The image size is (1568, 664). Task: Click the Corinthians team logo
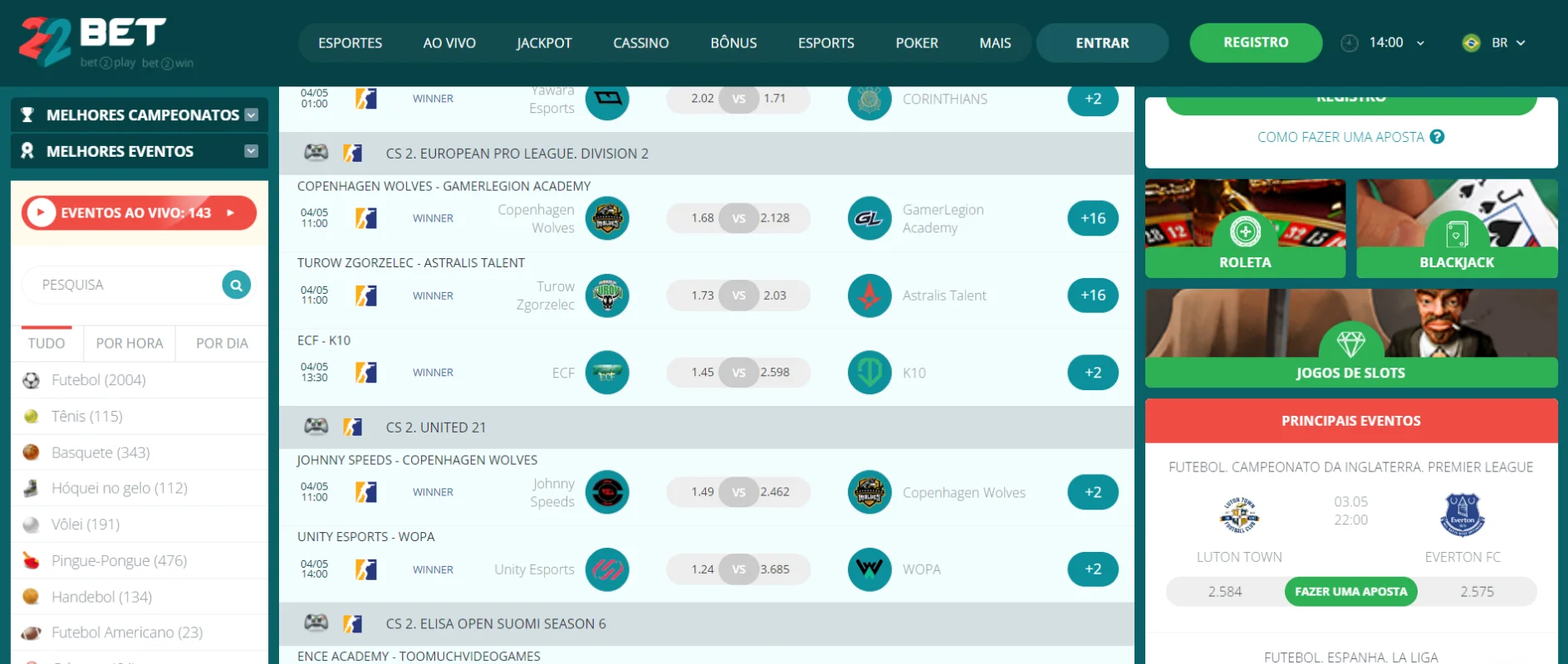coord(870,100)
